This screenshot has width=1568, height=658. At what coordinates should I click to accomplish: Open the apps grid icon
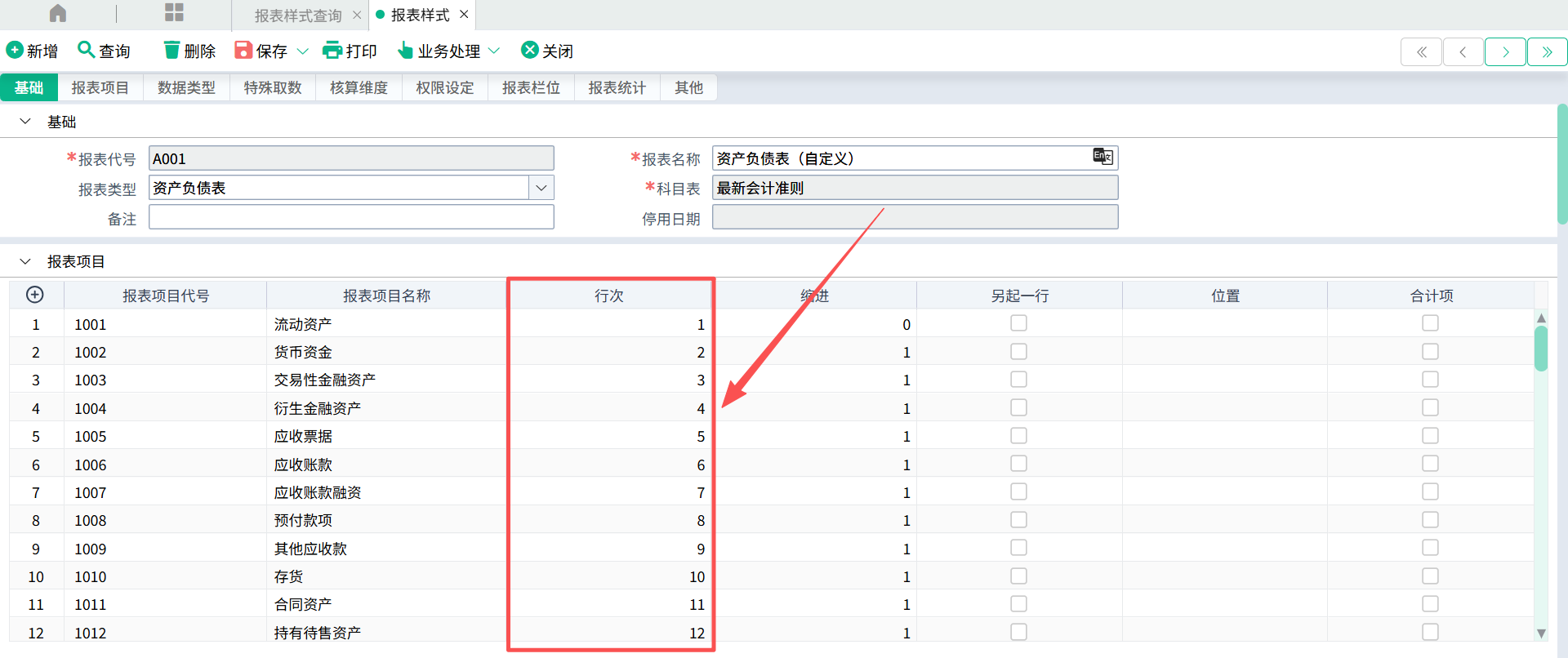pos(174,12)
